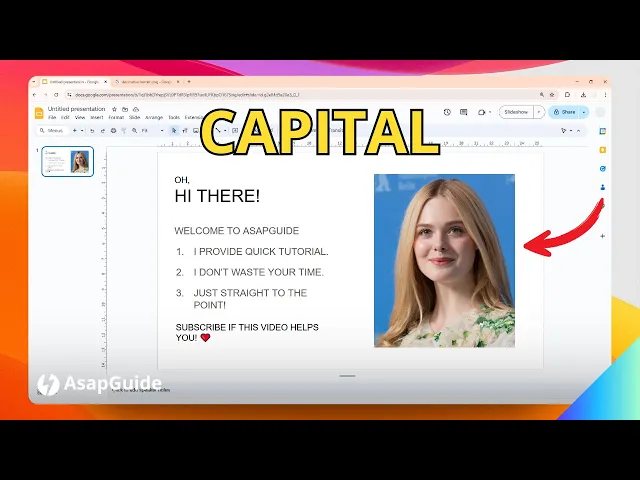Screen dimensions: 640x480
Task: Open the Format menu
Action: [116, 118]
